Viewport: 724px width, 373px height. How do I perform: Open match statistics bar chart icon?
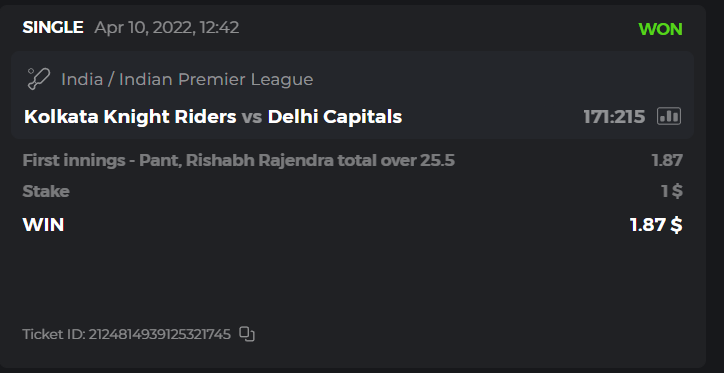(669, 116)
